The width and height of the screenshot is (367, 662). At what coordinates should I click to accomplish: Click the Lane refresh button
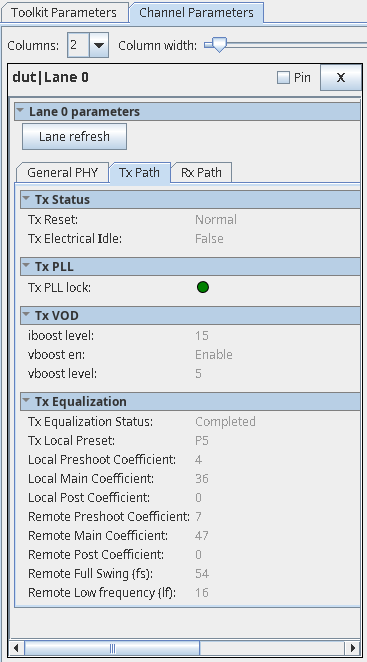point(74,136)
